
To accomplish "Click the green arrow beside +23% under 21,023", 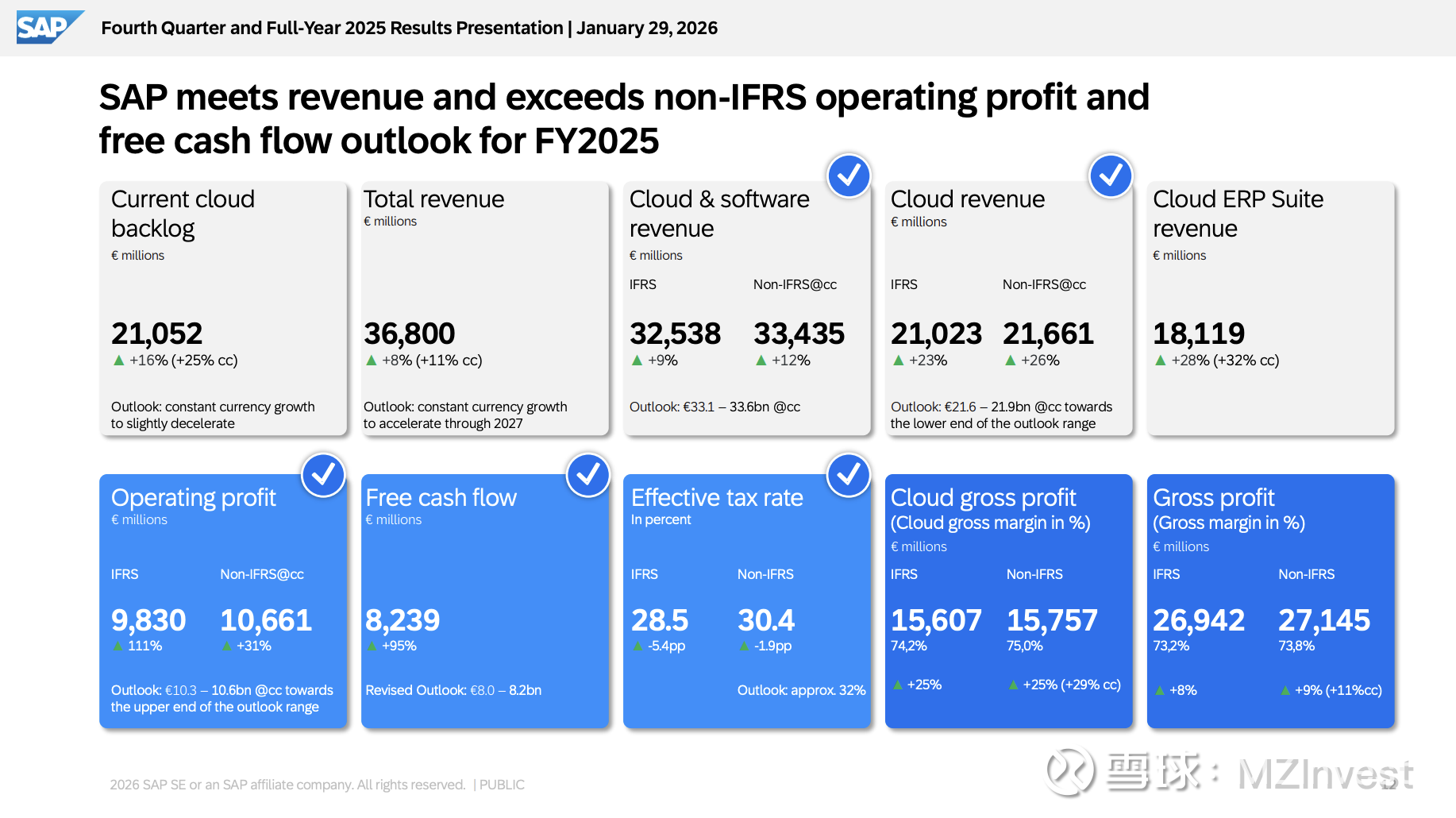I will [x=898, y=361].
